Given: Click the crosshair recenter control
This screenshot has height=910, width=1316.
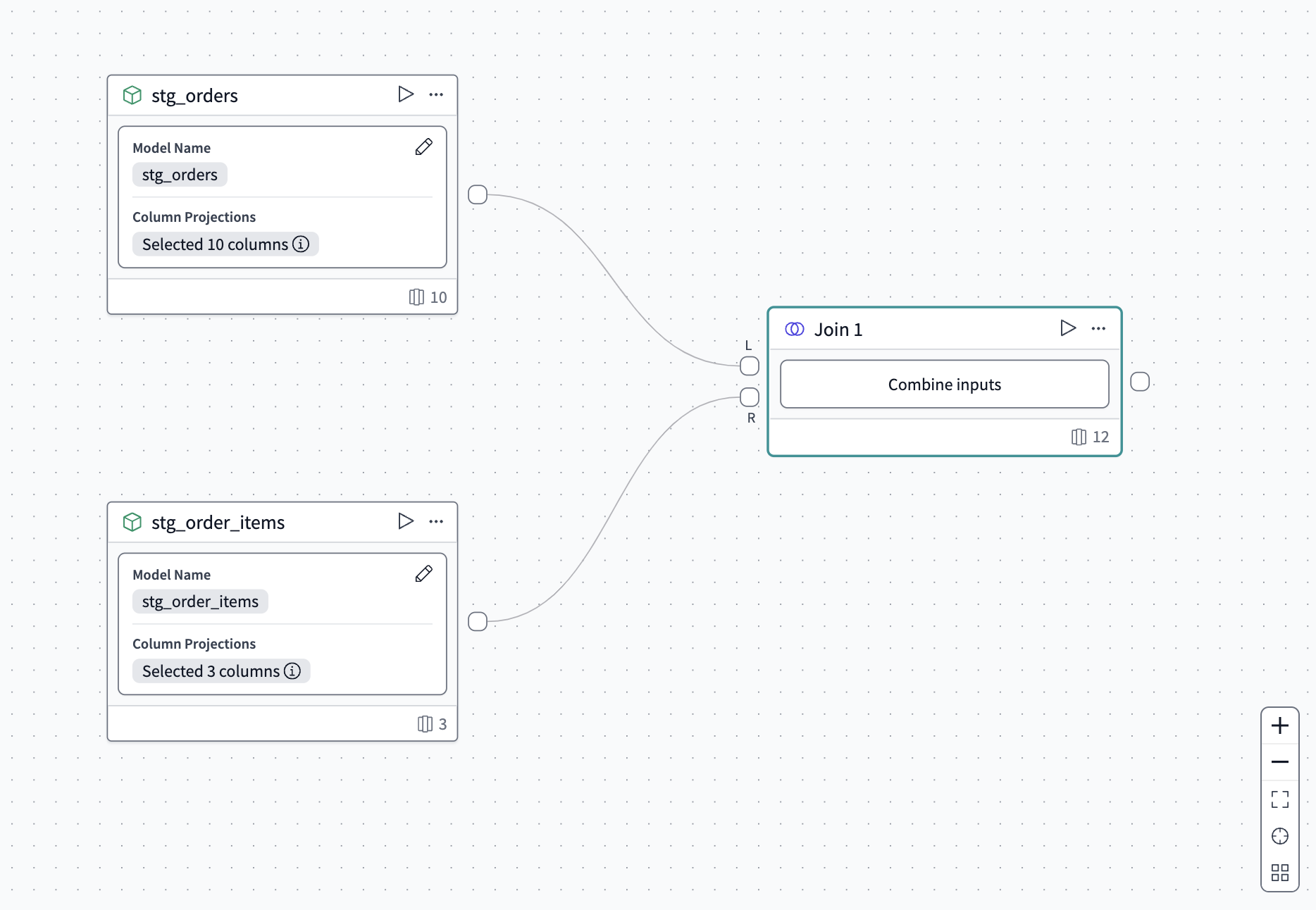Looking at the screenshot, I should pyautogui.click(x=1280, y=836).
